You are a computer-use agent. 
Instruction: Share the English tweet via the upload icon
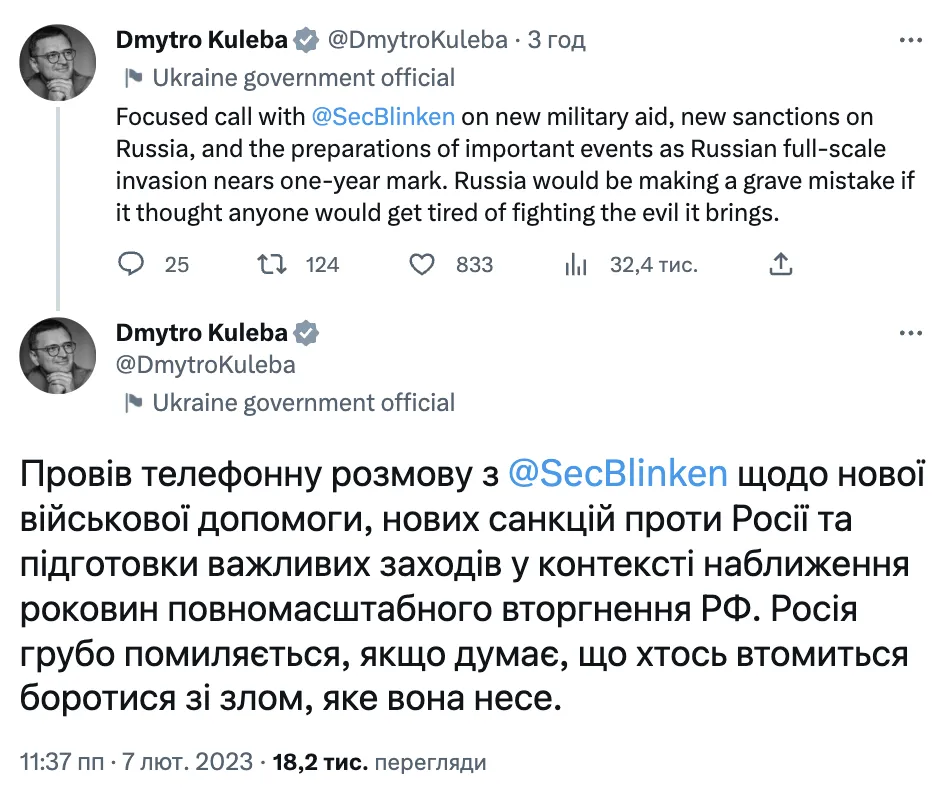tap(780, 264)
